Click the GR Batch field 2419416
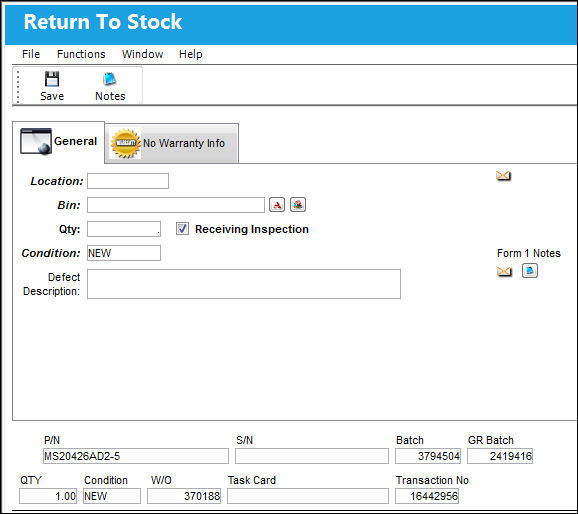The height and width of the screenshot is (514, 578). coord(500,456)
